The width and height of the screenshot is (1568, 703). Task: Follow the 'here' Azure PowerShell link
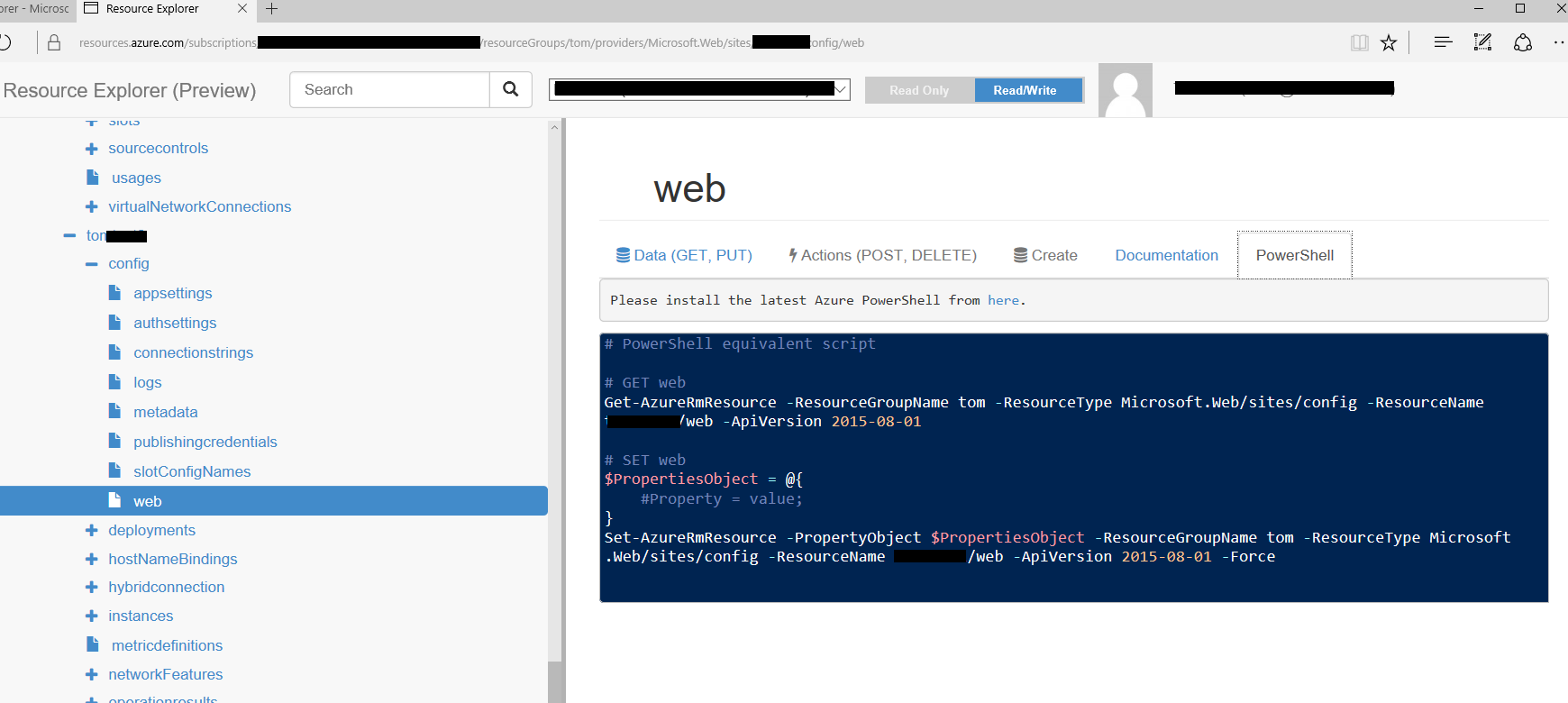[x=1003, y=300]
